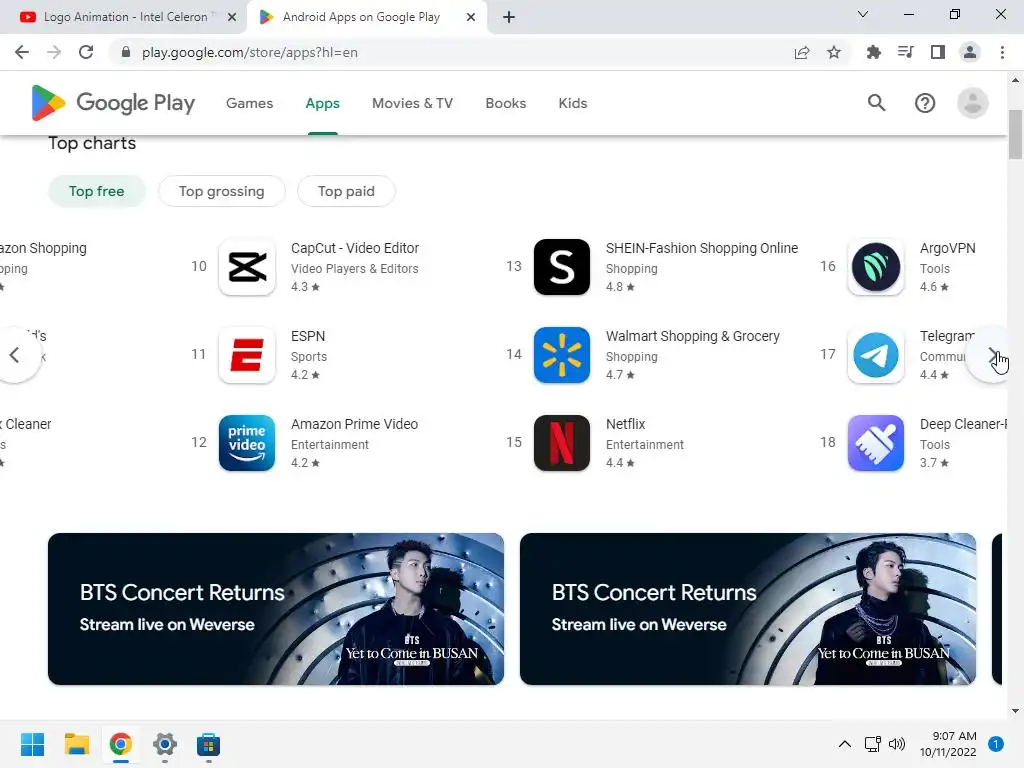Go back to previous page
1024x768 pixels.
(22, 52)
